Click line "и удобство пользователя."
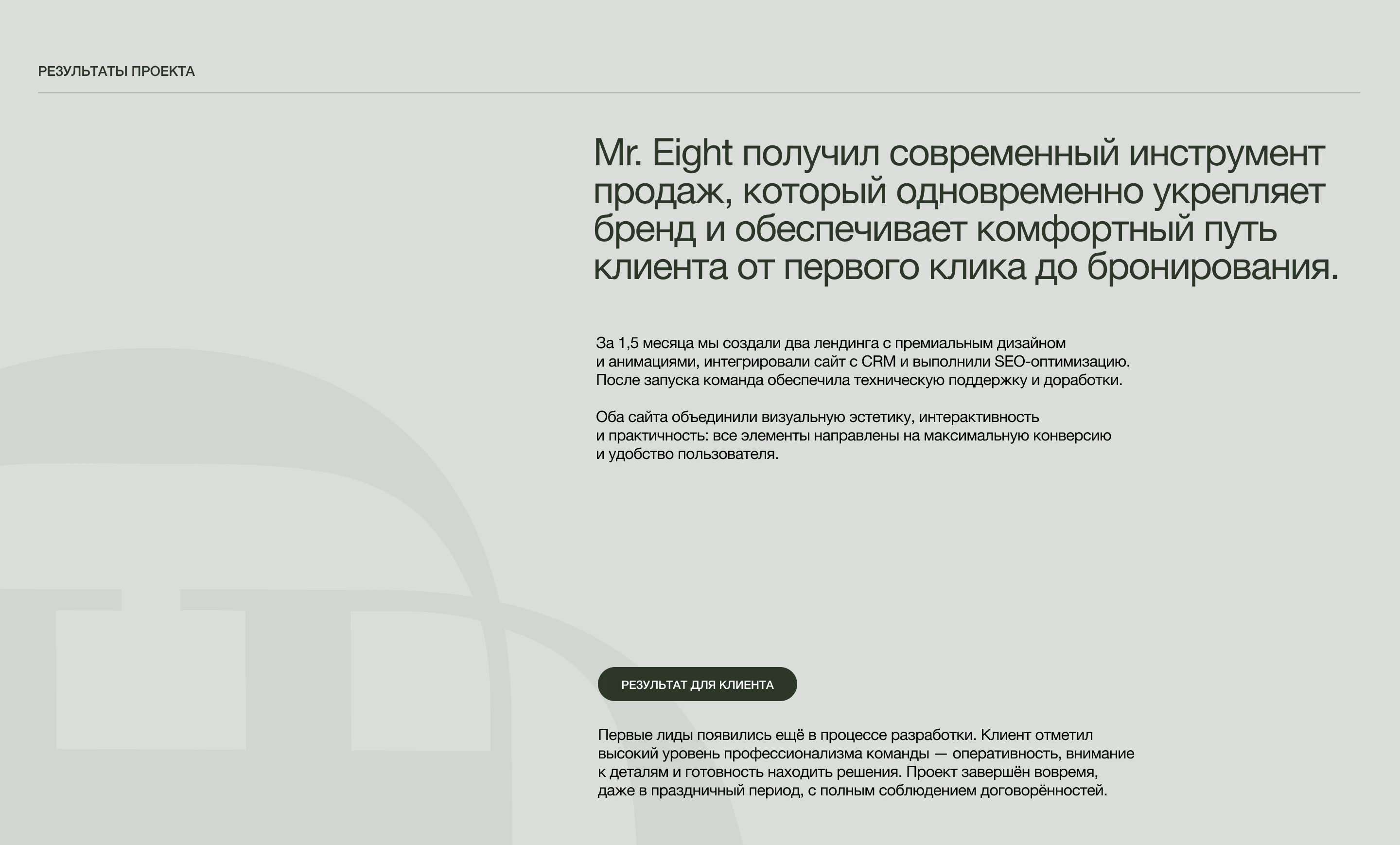Screen dimensions: 1400x845 point(687,454)
